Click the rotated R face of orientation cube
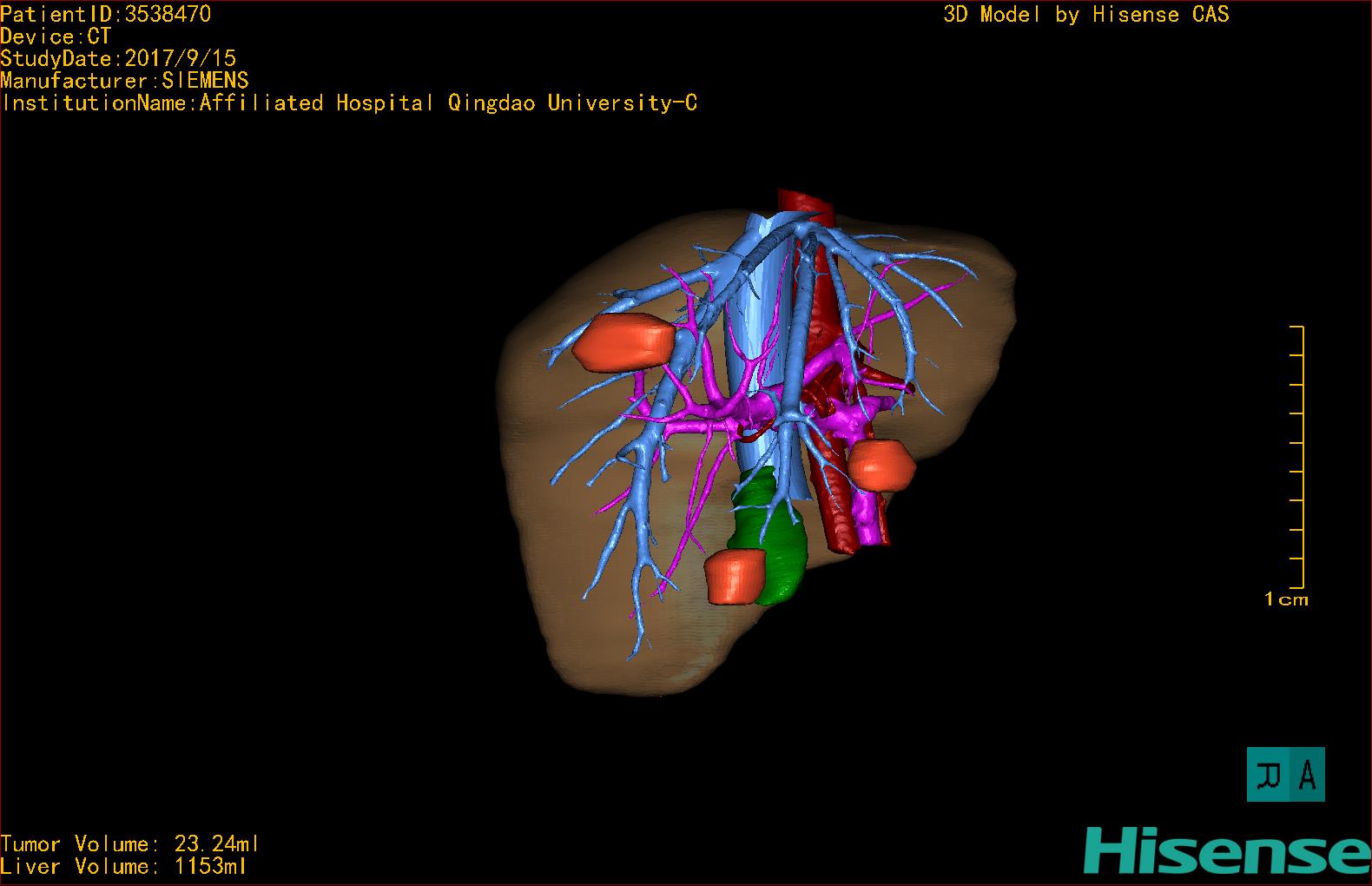Image resolution: width=1372 pixels, height=886 pixels. click(x=1269, y=774)
